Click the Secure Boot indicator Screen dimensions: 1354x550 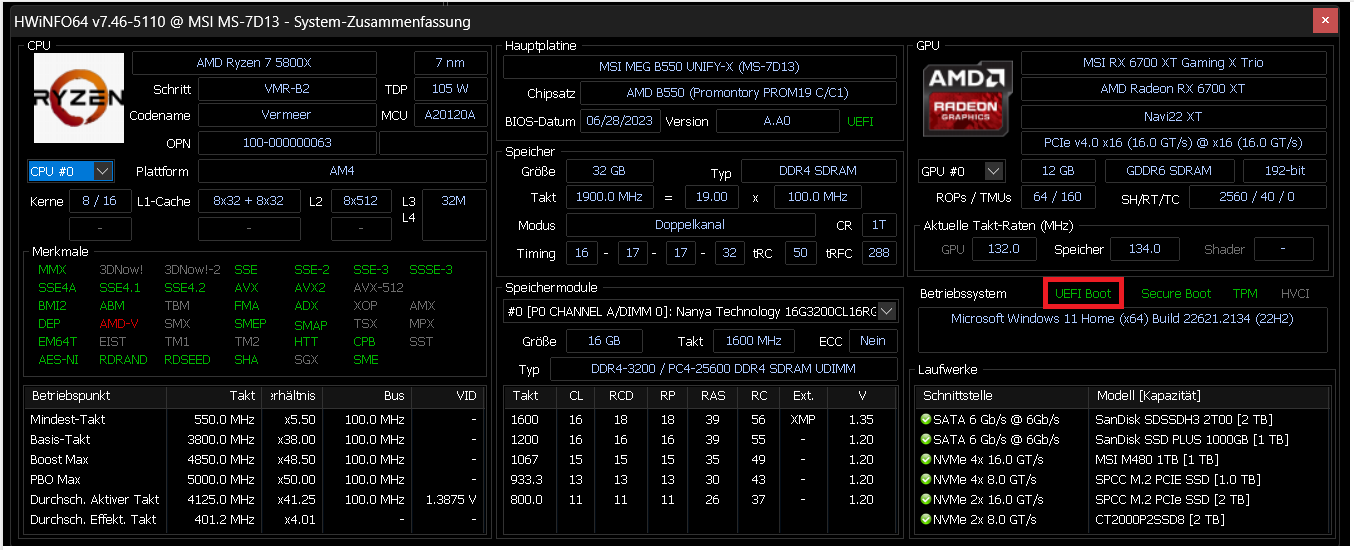[1176, 294]
